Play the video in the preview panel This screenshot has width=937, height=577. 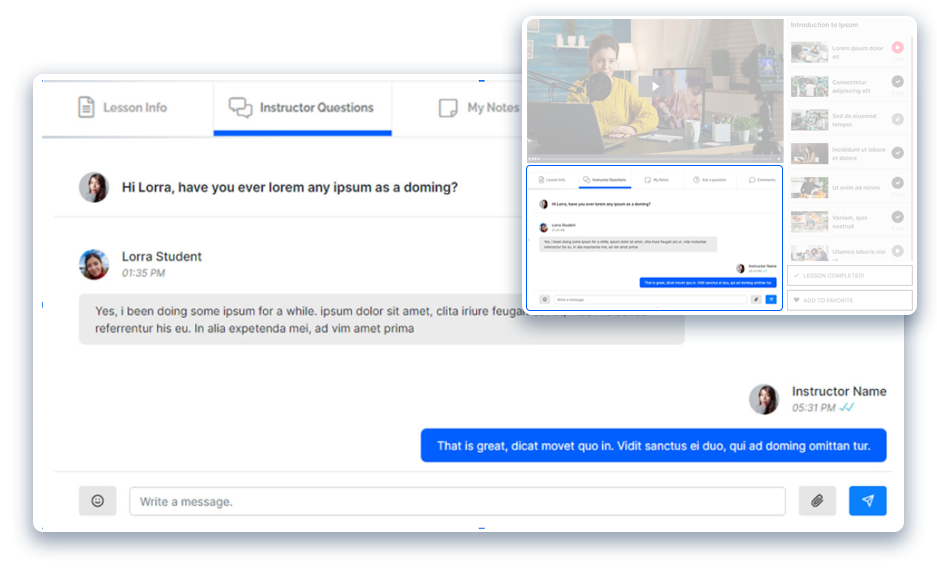point(655,86)
